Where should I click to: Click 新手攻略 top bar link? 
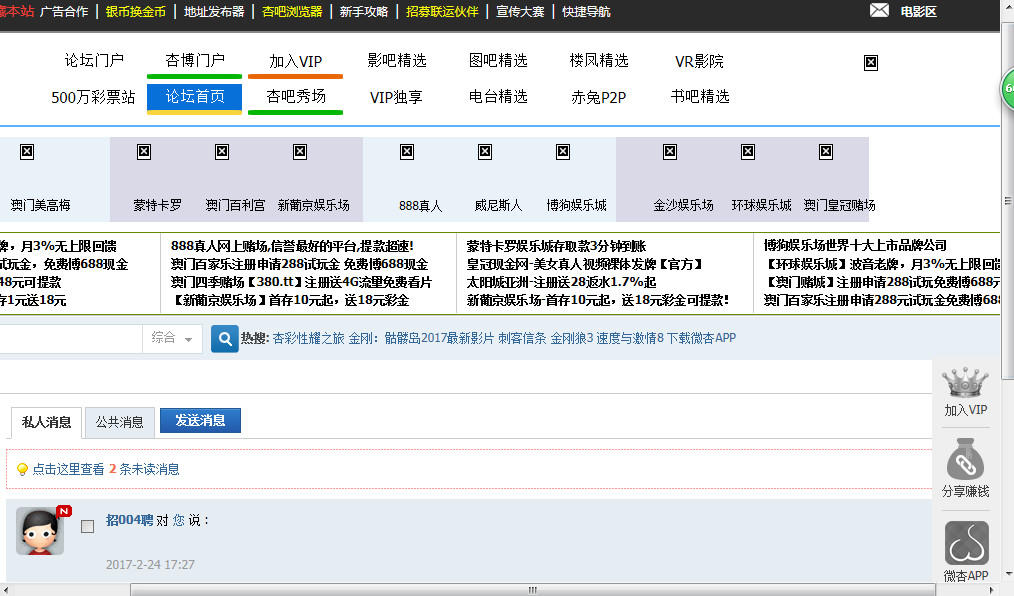pos(364,12)
